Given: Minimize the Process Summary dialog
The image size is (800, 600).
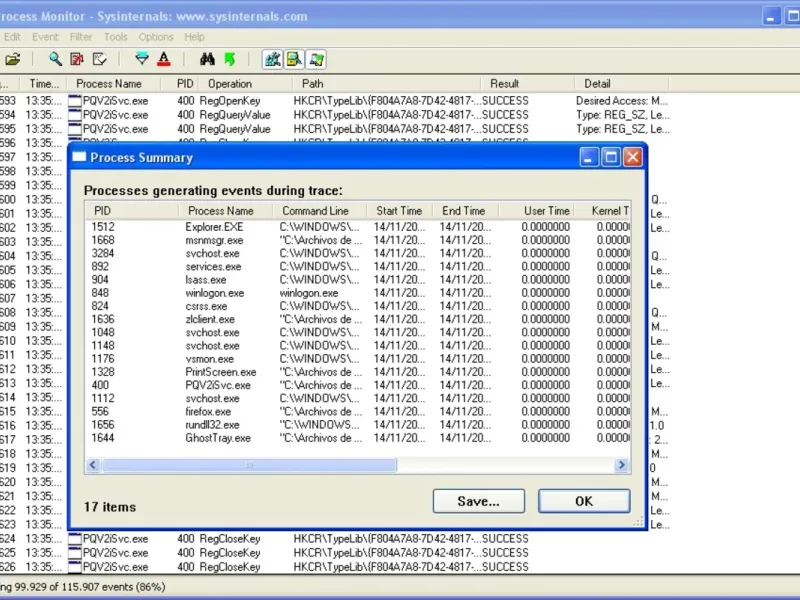Looking at the screenshot, I should 589,157.
